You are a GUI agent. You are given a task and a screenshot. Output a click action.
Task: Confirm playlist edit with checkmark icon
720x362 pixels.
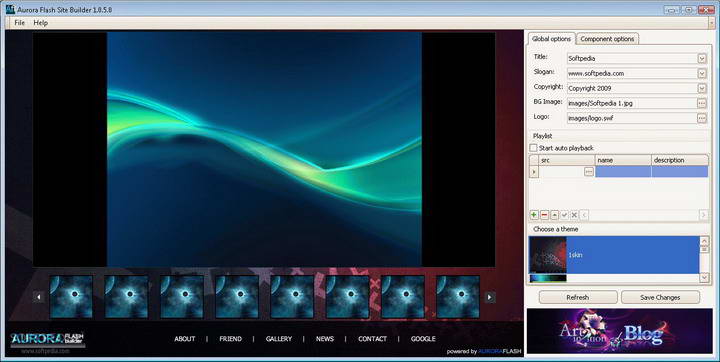564,215
